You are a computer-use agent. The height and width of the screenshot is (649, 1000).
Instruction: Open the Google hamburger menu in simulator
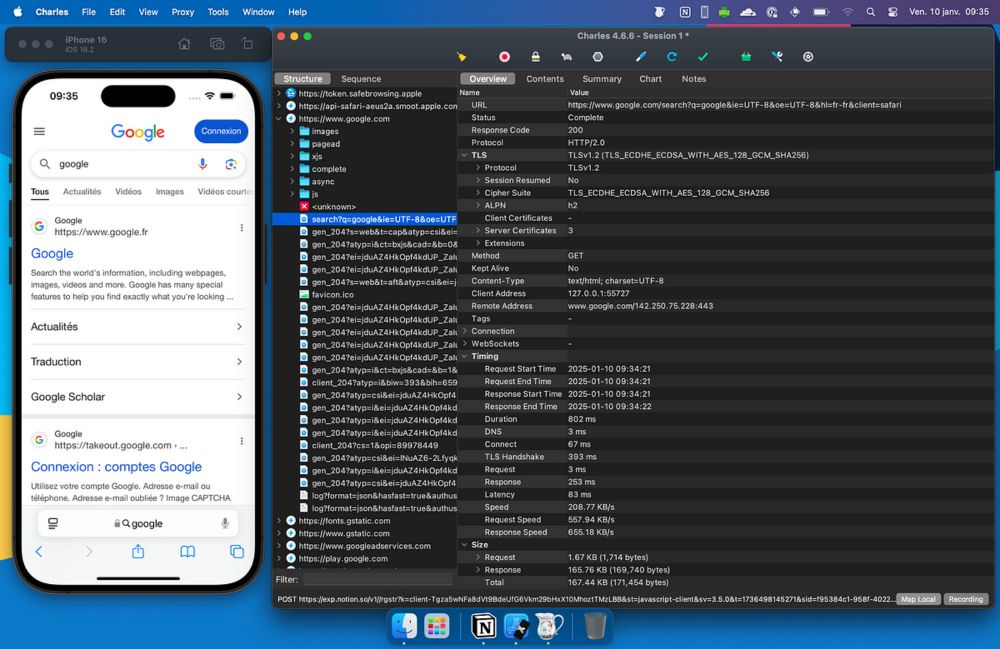[x=40, y=131]
